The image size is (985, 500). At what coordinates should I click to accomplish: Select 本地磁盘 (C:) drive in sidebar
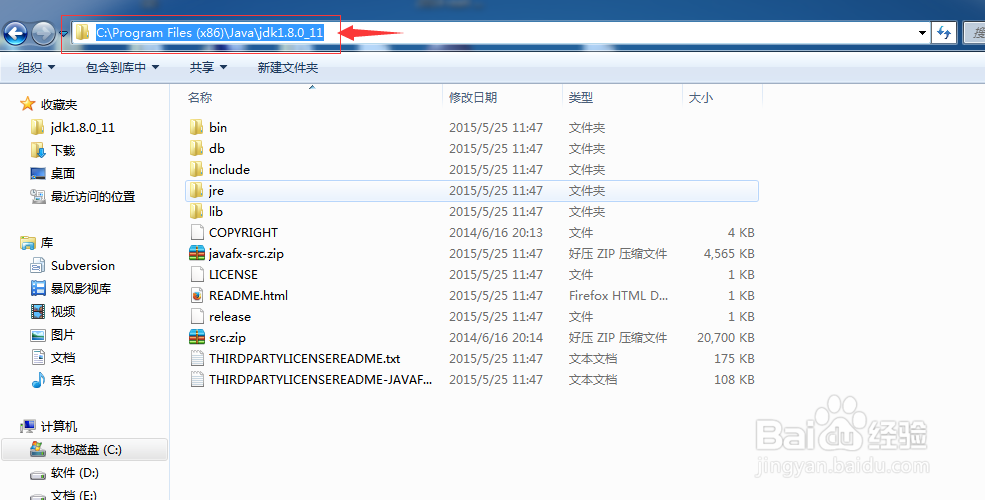click(86, 450)
